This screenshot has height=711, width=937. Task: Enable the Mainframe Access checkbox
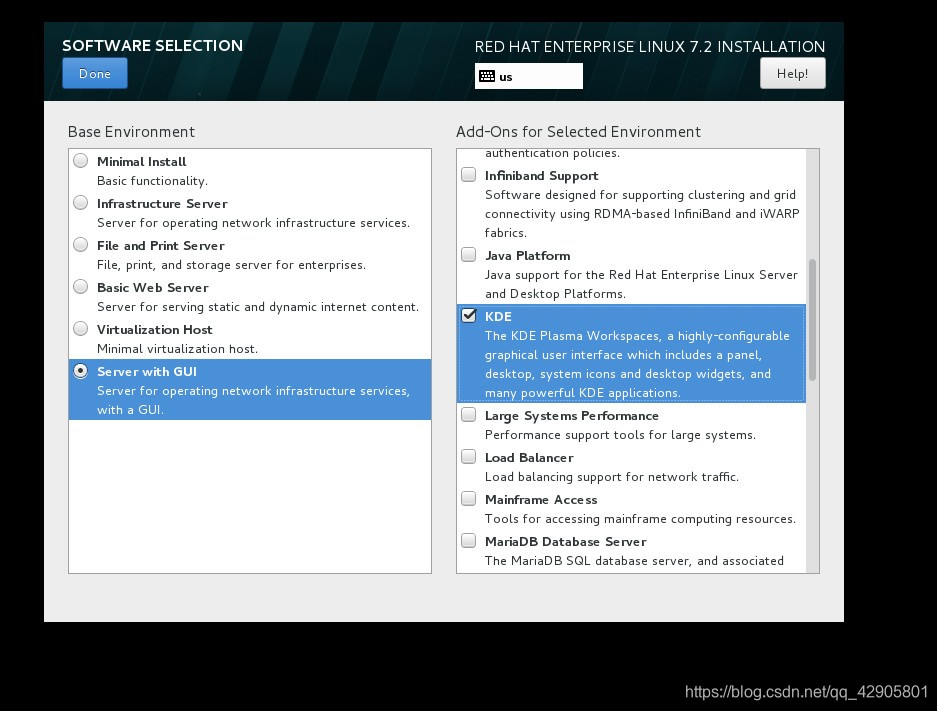[469, 499]
